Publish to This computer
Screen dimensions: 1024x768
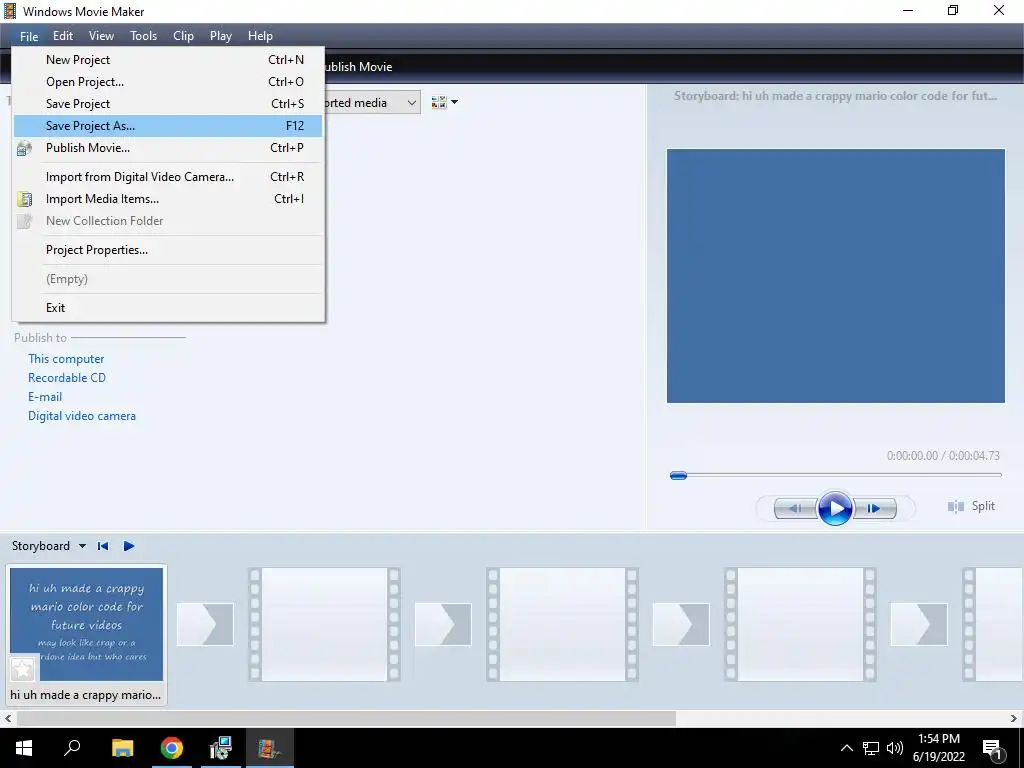tap(66, 359)
